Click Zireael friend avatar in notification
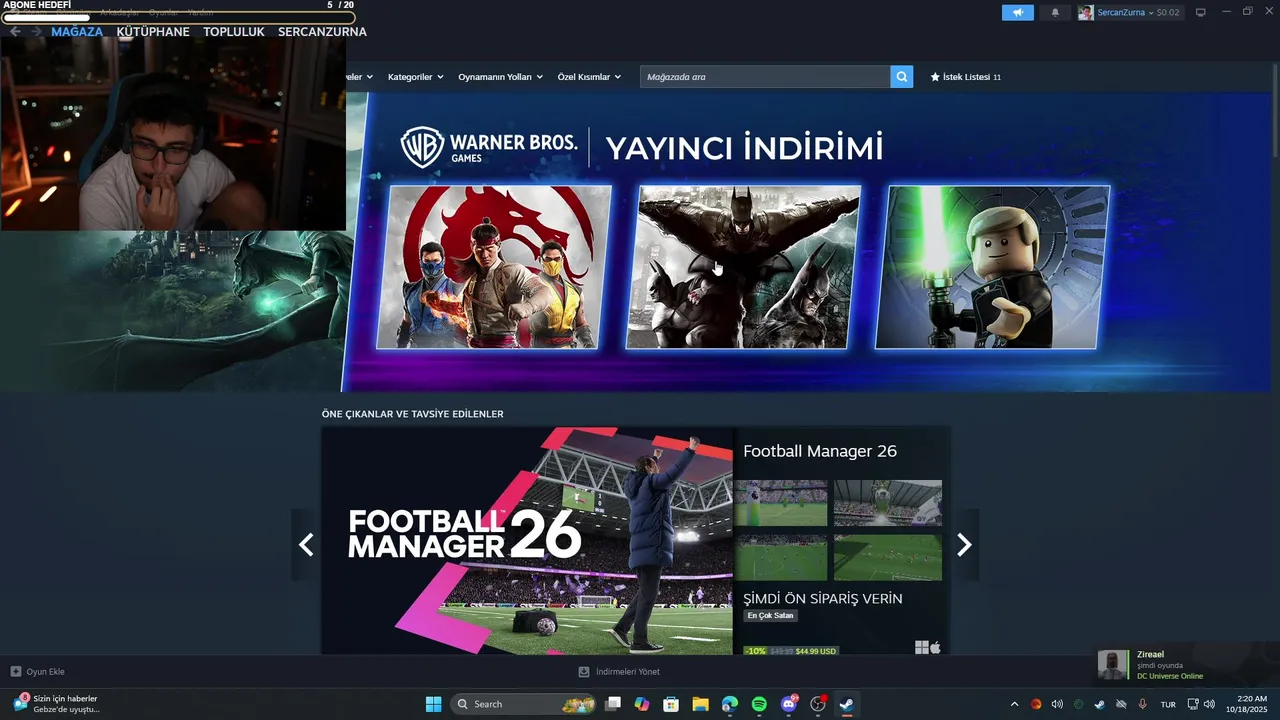Screen dimensions: 1280x720 [1113, 664]
